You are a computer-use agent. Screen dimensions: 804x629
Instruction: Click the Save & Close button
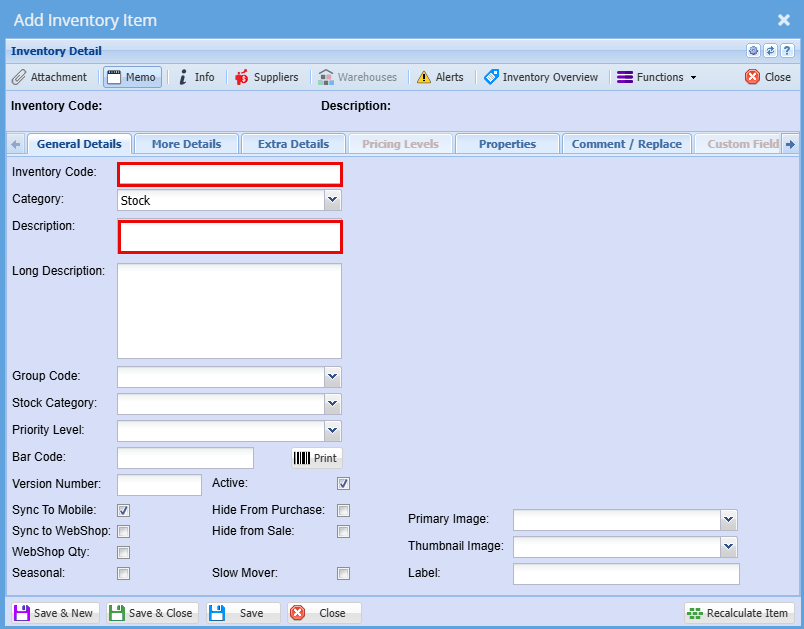tap(152, 613)
